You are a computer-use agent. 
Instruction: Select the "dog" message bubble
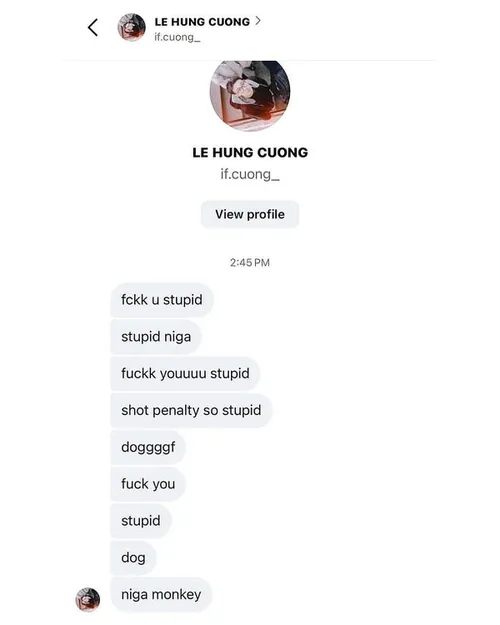click(133, 558)
